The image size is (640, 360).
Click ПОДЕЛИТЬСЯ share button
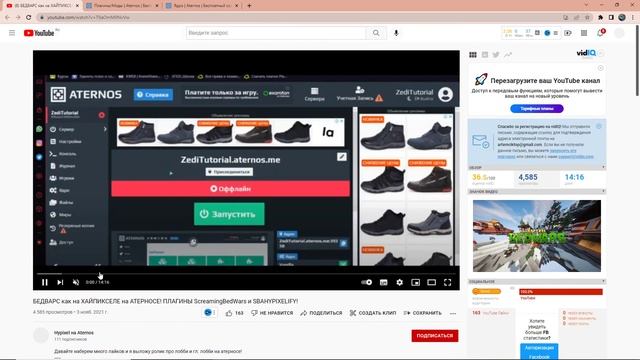pyautogui.click(x=321, y=313)
